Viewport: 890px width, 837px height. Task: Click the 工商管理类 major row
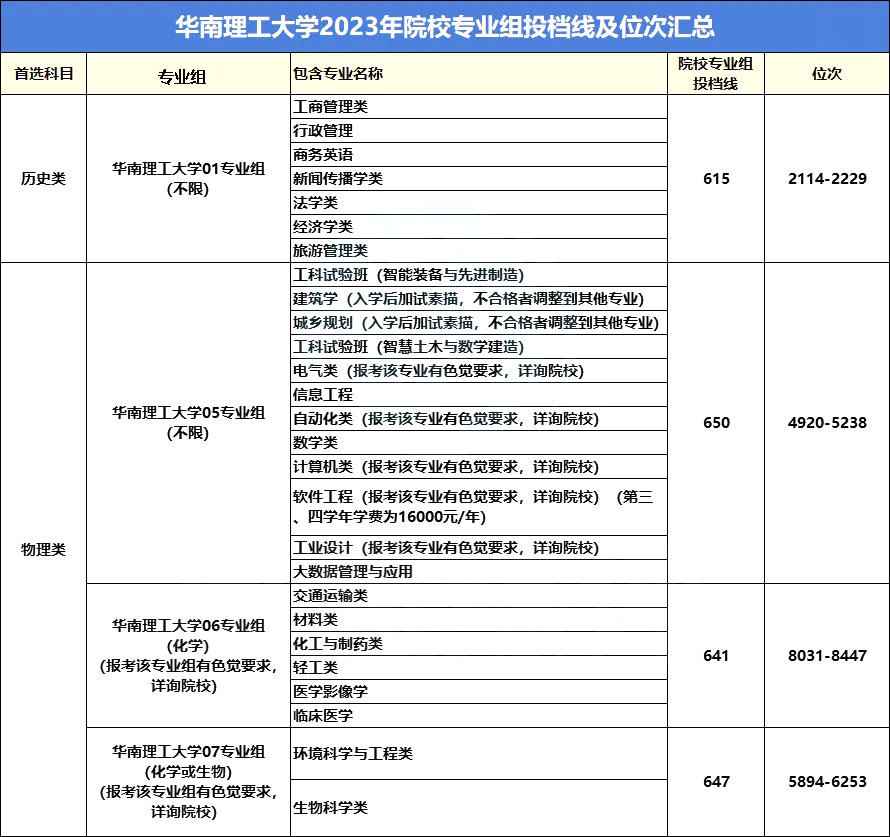478,107
